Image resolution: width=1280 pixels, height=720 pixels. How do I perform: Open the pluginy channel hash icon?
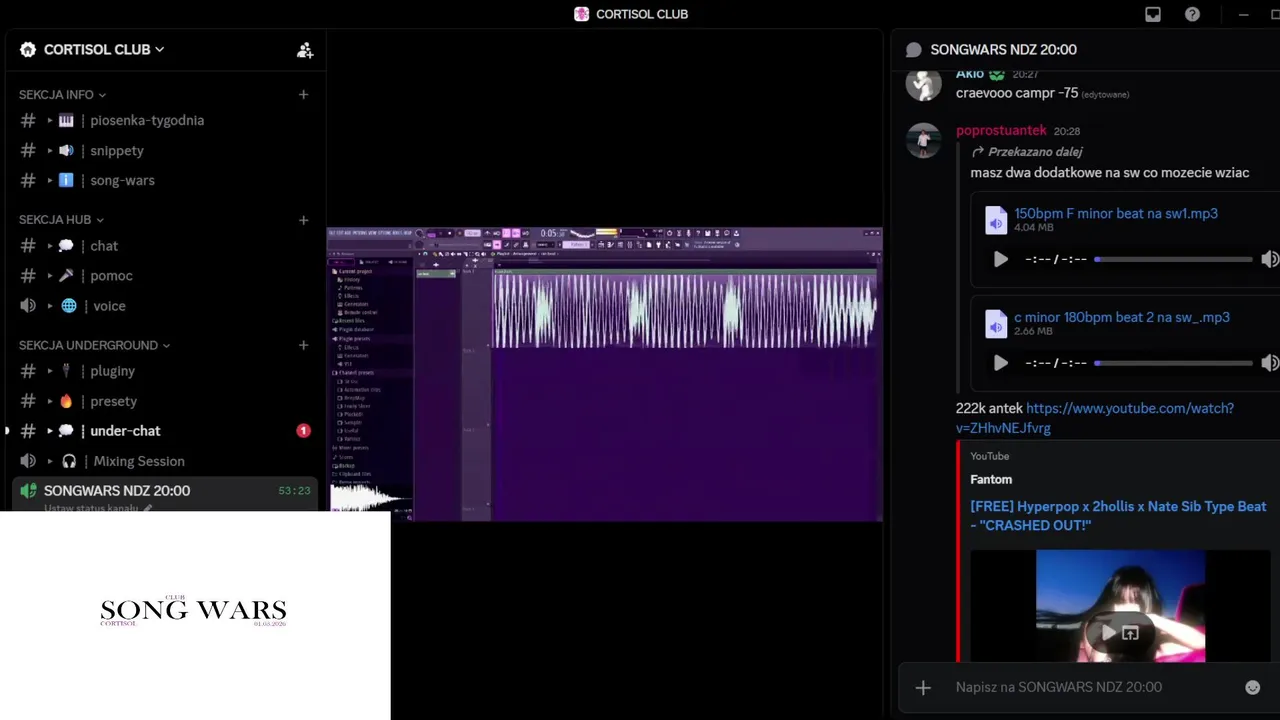pyautogui.click(x=28, y=371)
